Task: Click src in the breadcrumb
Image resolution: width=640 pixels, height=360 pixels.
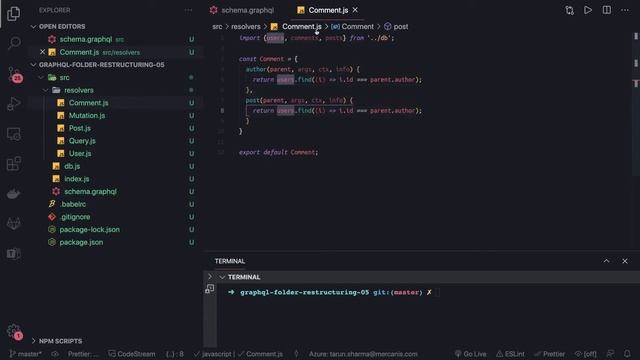Action: [x=217, y=27]
